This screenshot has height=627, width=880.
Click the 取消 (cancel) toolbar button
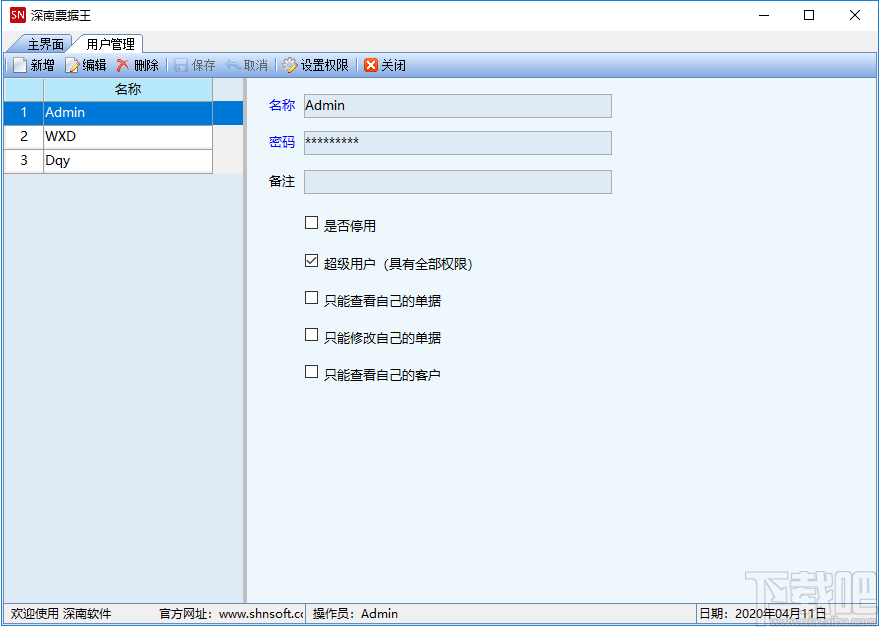coord(246,65)
